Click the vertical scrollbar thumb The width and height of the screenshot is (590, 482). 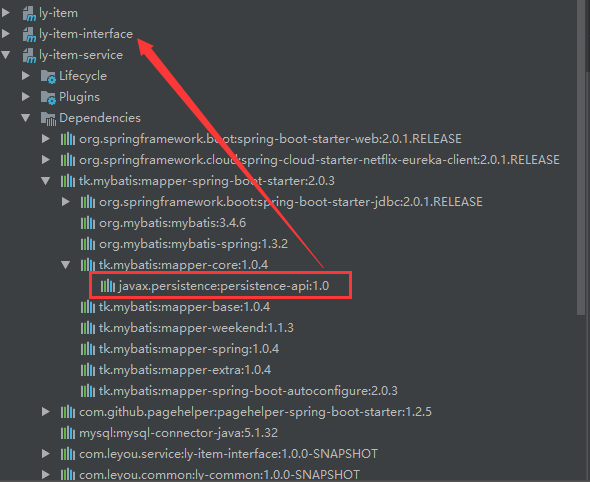click(582, 157)
